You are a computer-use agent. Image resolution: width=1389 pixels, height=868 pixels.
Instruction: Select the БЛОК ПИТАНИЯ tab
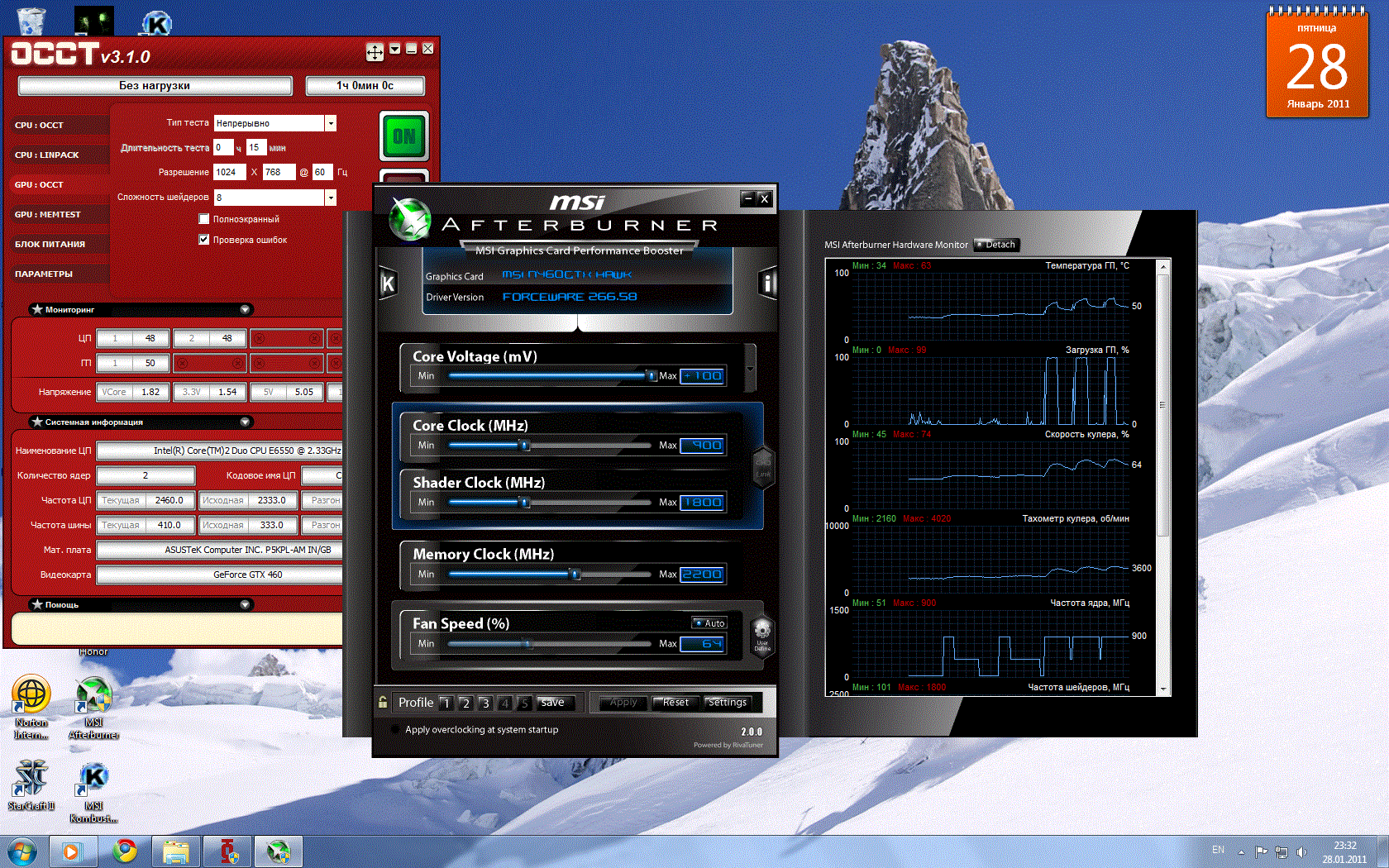(x=60, y=245)
